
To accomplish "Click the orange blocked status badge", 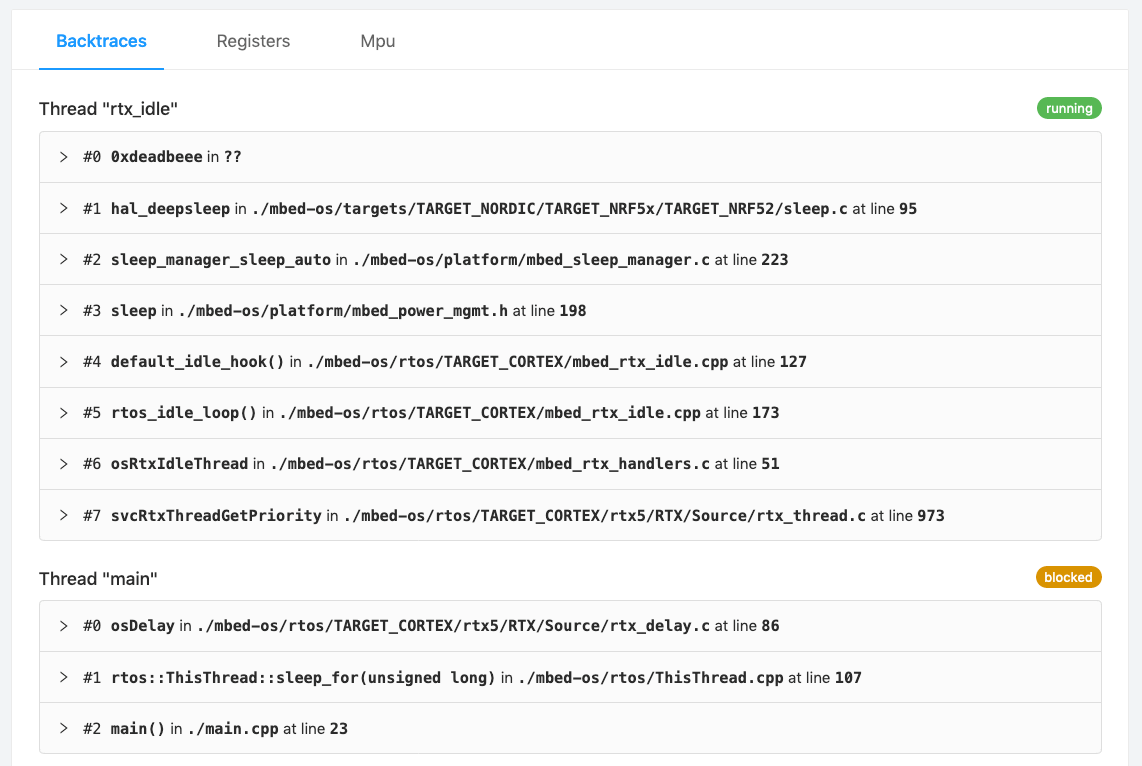I will point(1068,577).
